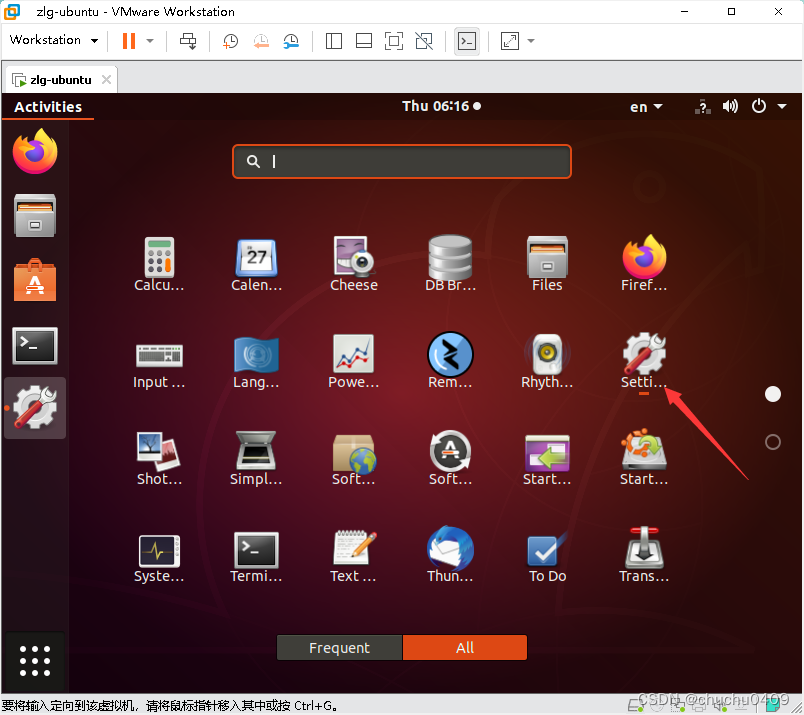Click Settings icon in the dock

pos(35,408)
